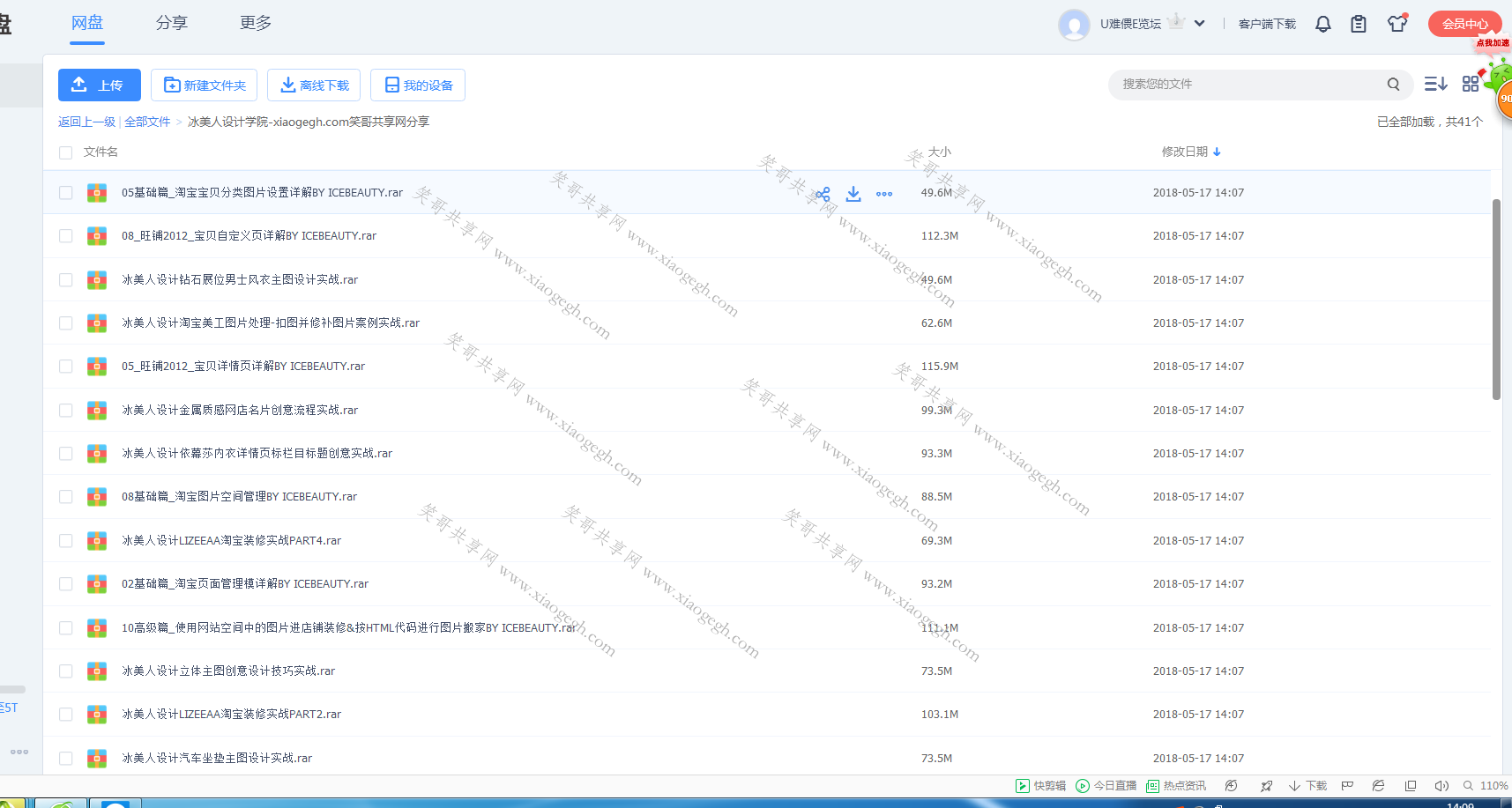Click the 文件名 column header

pos(101,152)
